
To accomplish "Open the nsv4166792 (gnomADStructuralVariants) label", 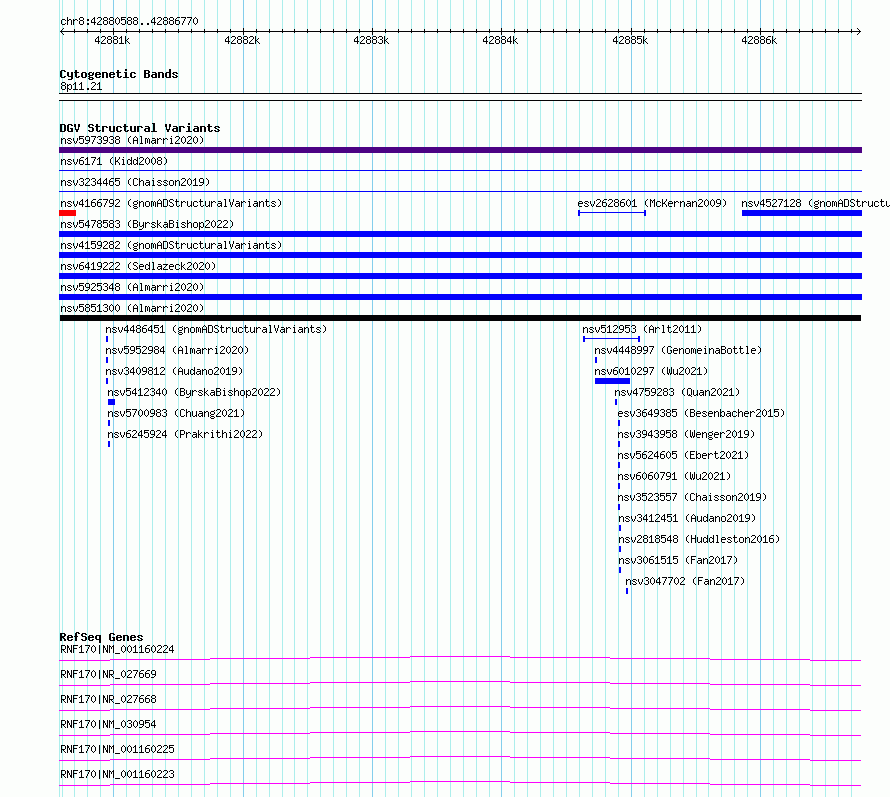I will click(x=171, y=203).
